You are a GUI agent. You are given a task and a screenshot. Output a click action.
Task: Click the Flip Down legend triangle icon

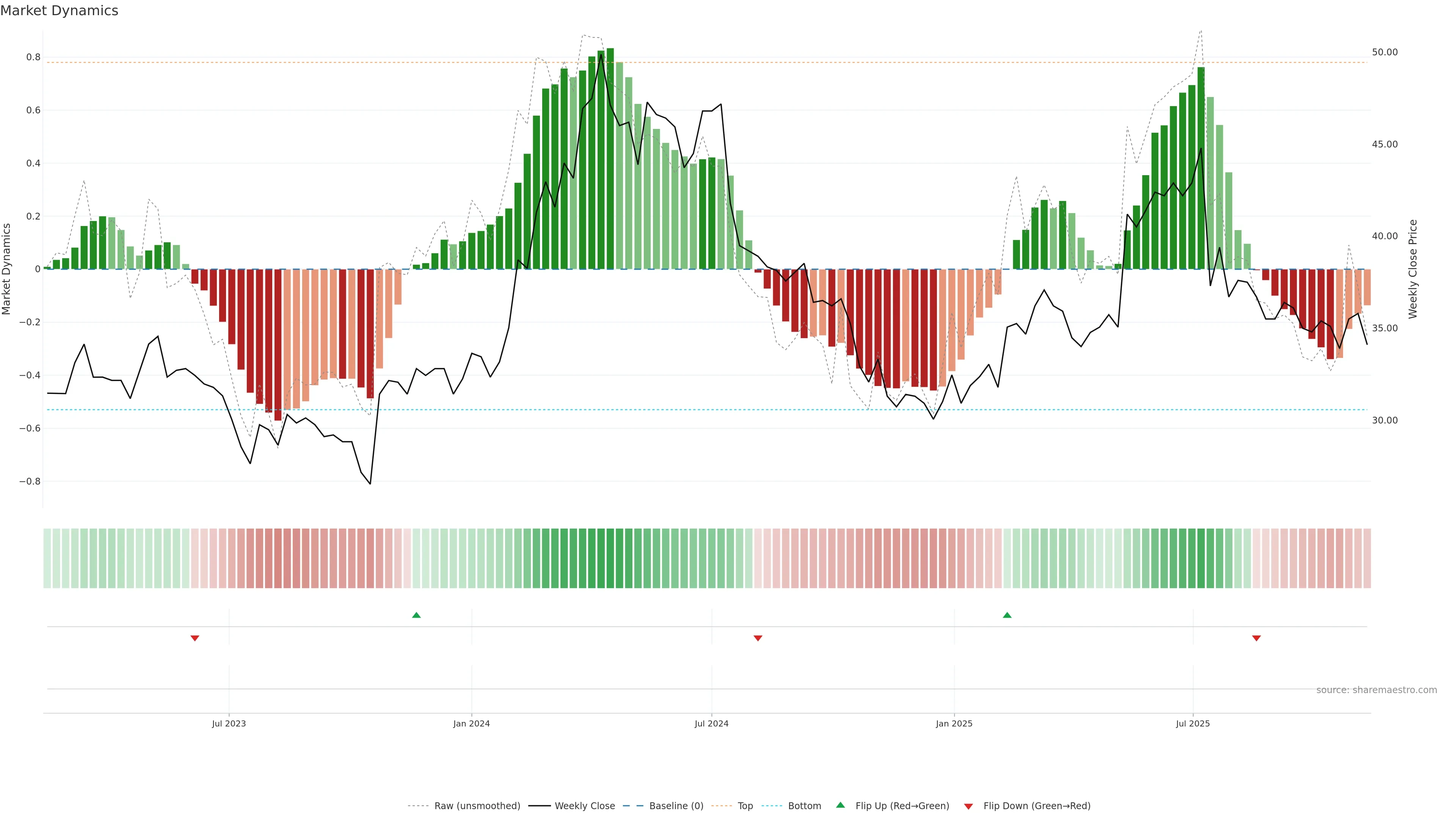tap(968, 806)
